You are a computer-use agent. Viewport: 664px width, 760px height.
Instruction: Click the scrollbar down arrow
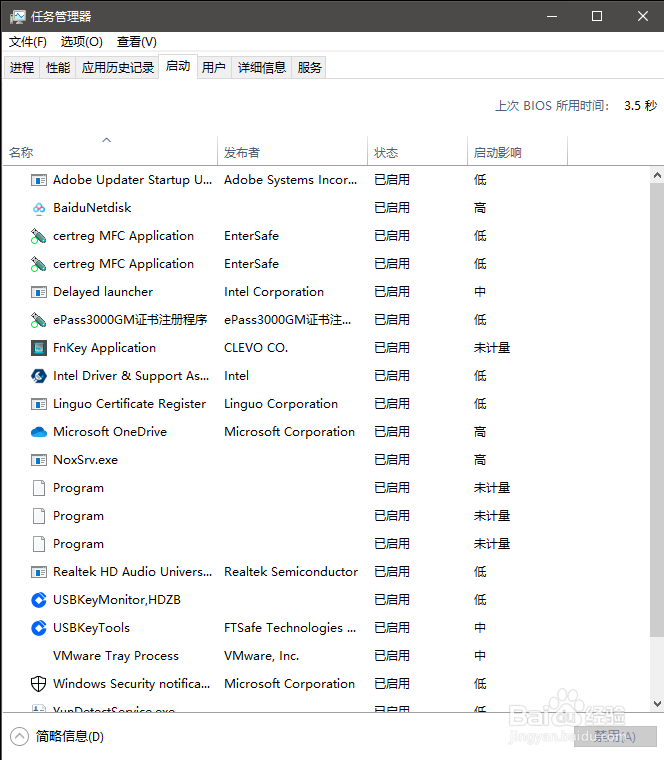point(657,703)
